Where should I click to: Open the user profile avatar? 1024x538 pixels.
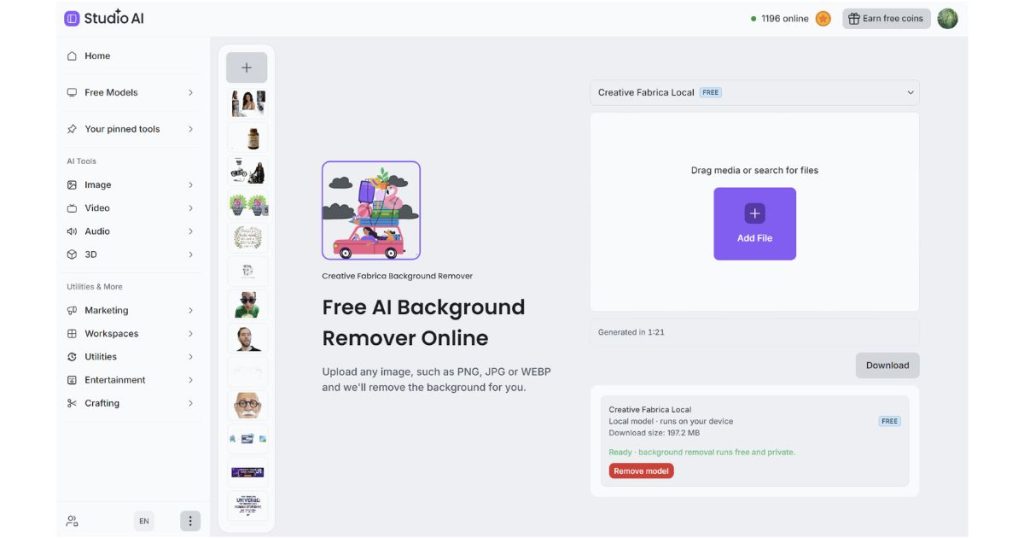(947, 19)
